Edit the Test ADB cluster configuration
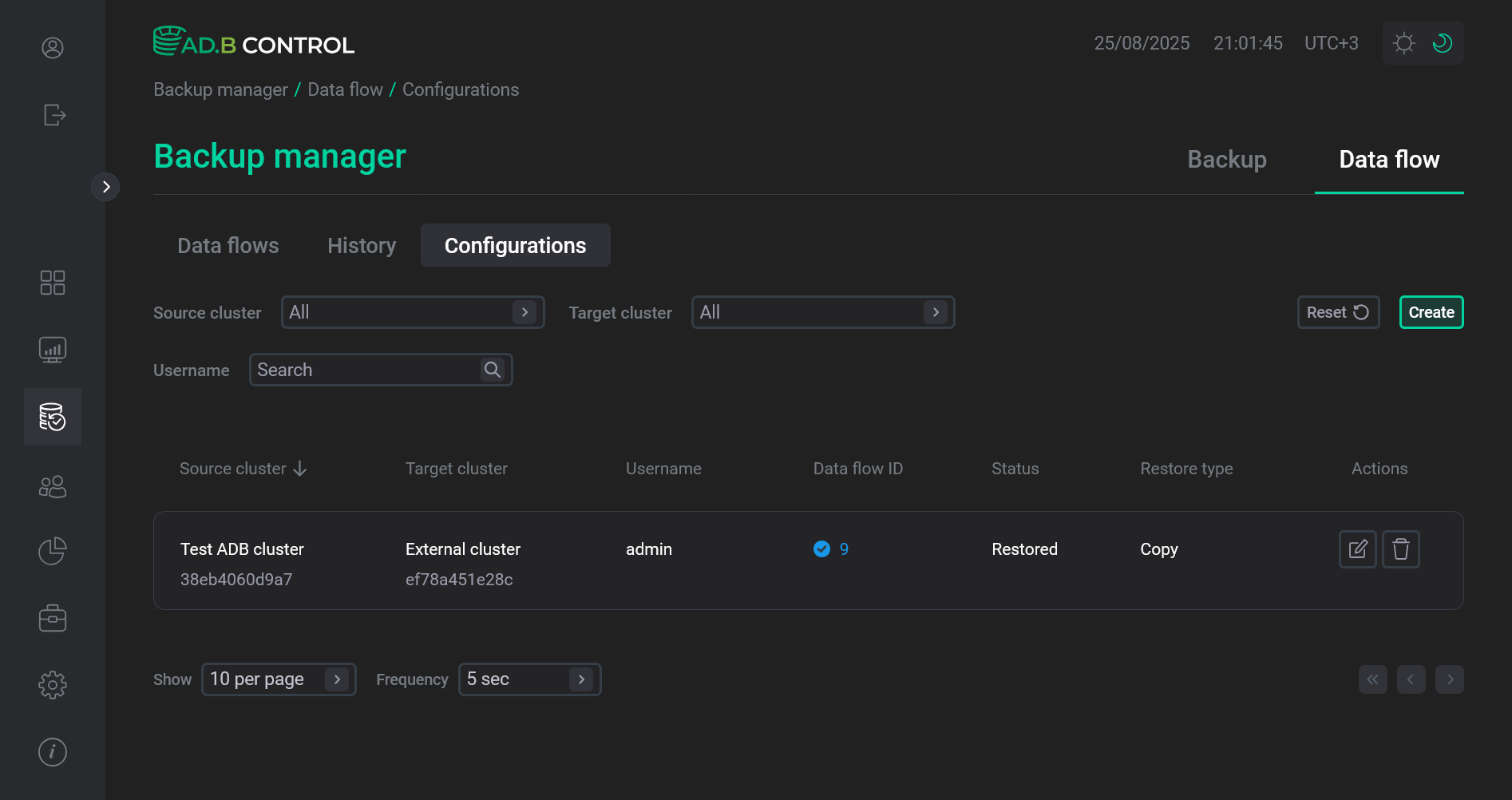 (x=1357, y=549)
